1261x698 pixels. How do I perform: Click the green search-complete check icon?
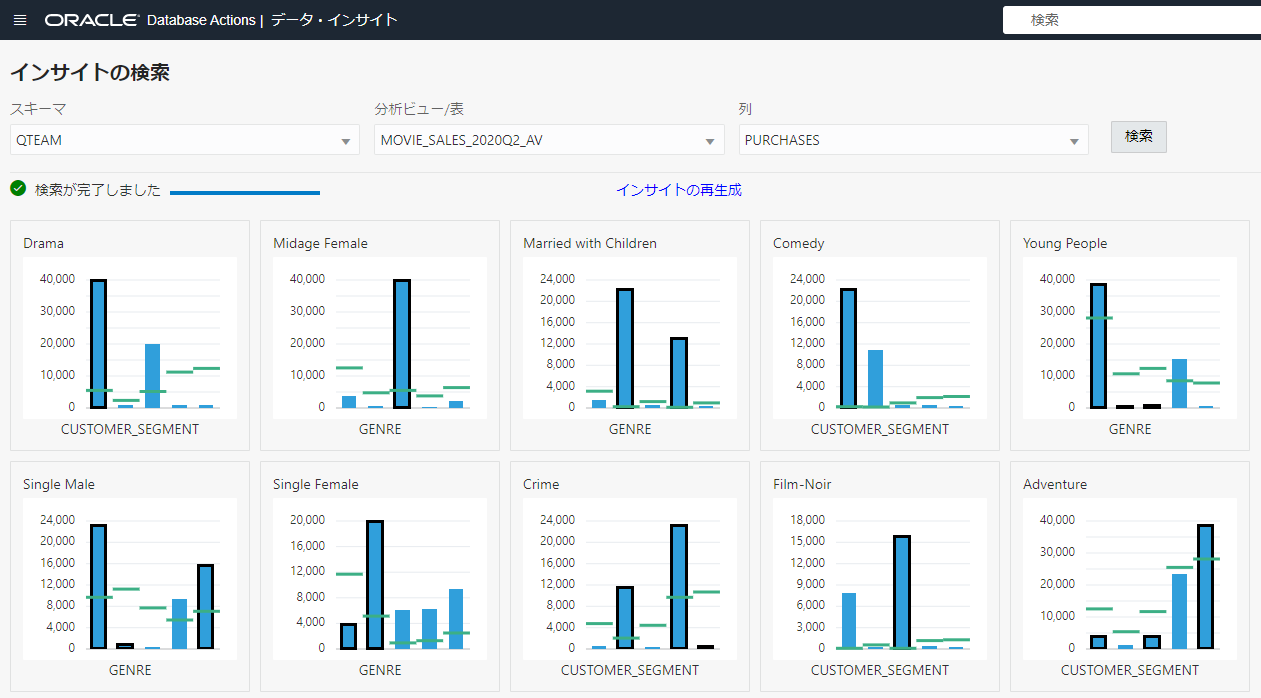click(x=18, y=189)
